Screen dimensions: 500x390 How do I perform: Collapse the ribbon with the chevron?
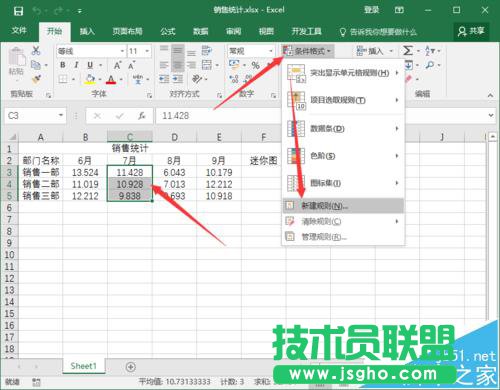[x=490, y=95]
